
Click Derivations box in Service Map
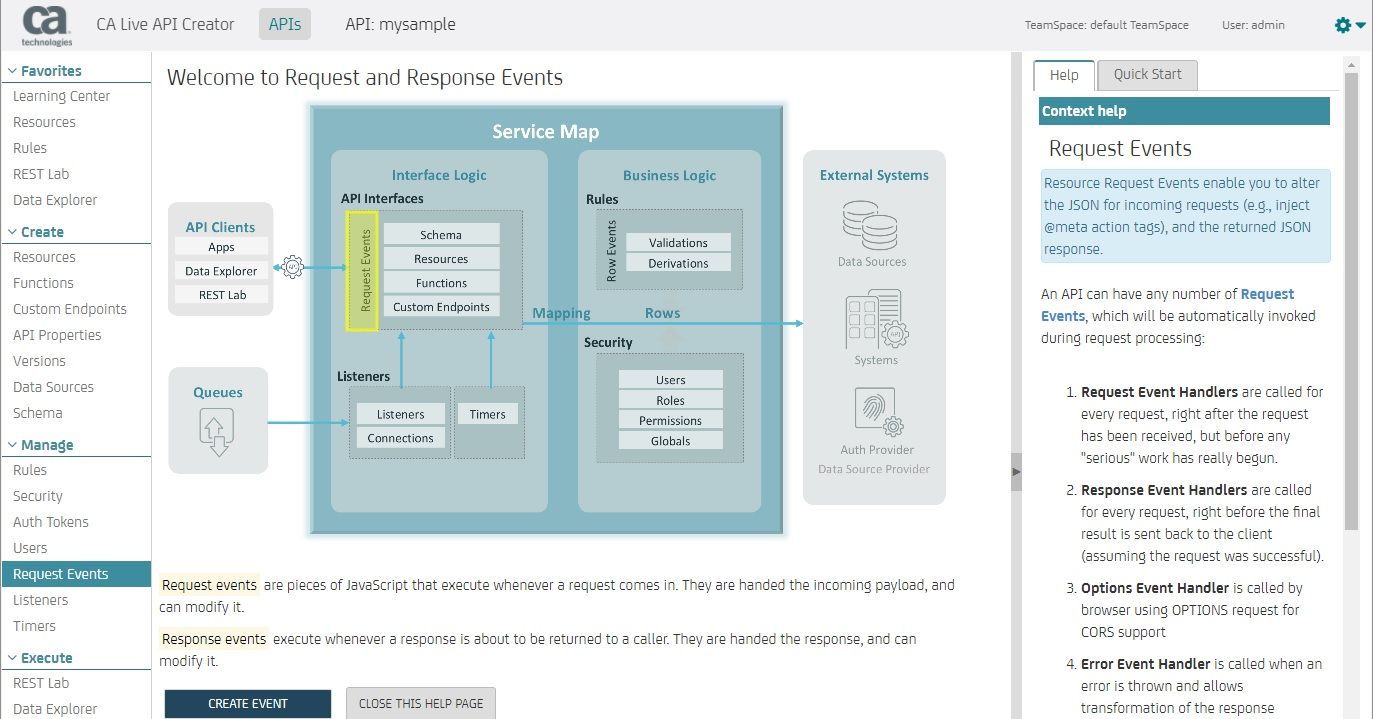click(x=678, y=264)
